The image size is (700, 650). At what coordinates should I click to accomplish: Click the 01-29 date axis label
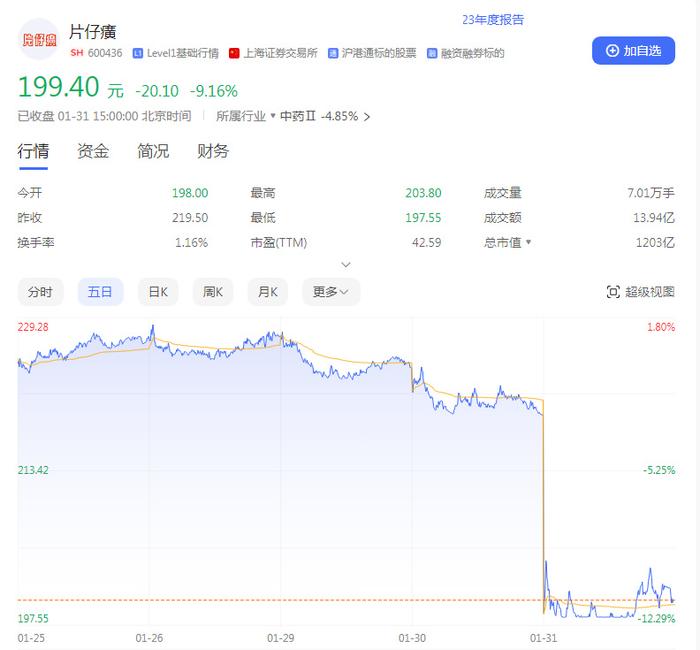281,638
